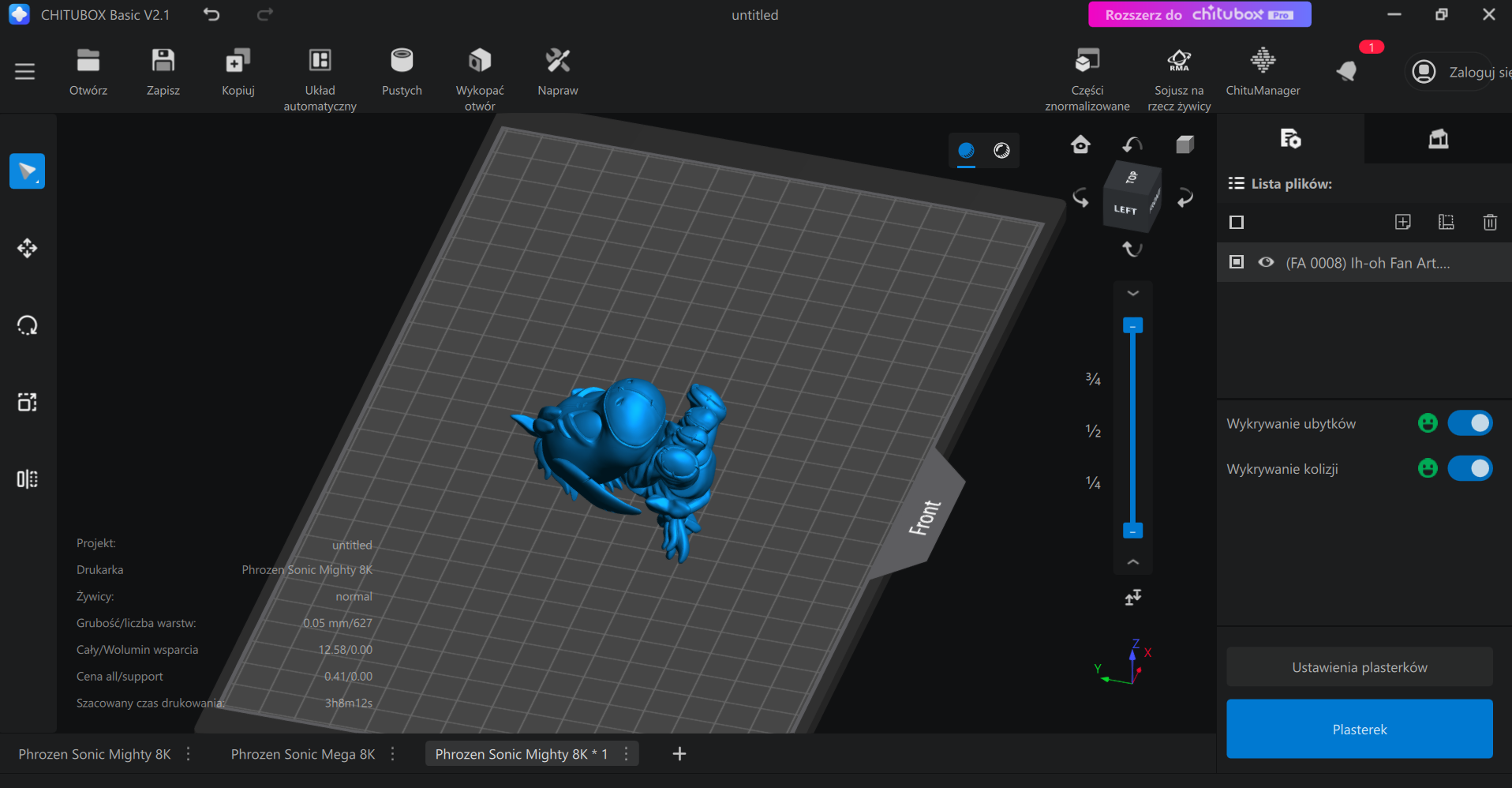Switch to Phrozen Sonic Mega 8K tab
The image size is (1512, 788).
(x=303, y=754)
